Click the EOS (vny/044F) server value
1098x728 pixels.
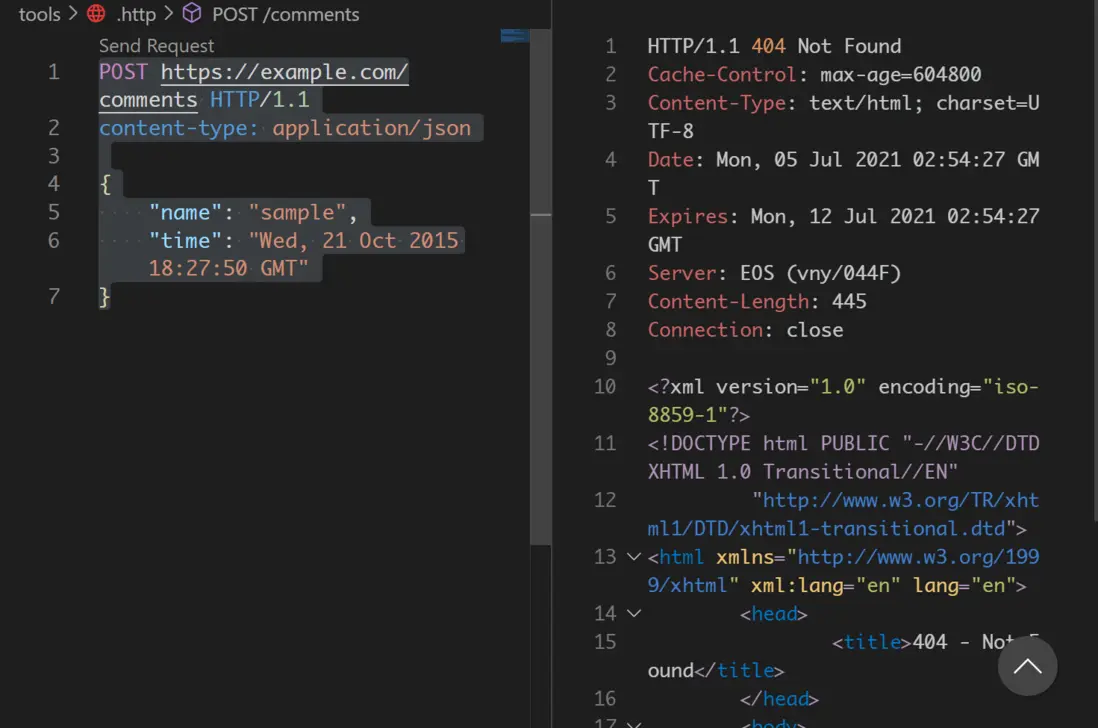click(820, 274)
